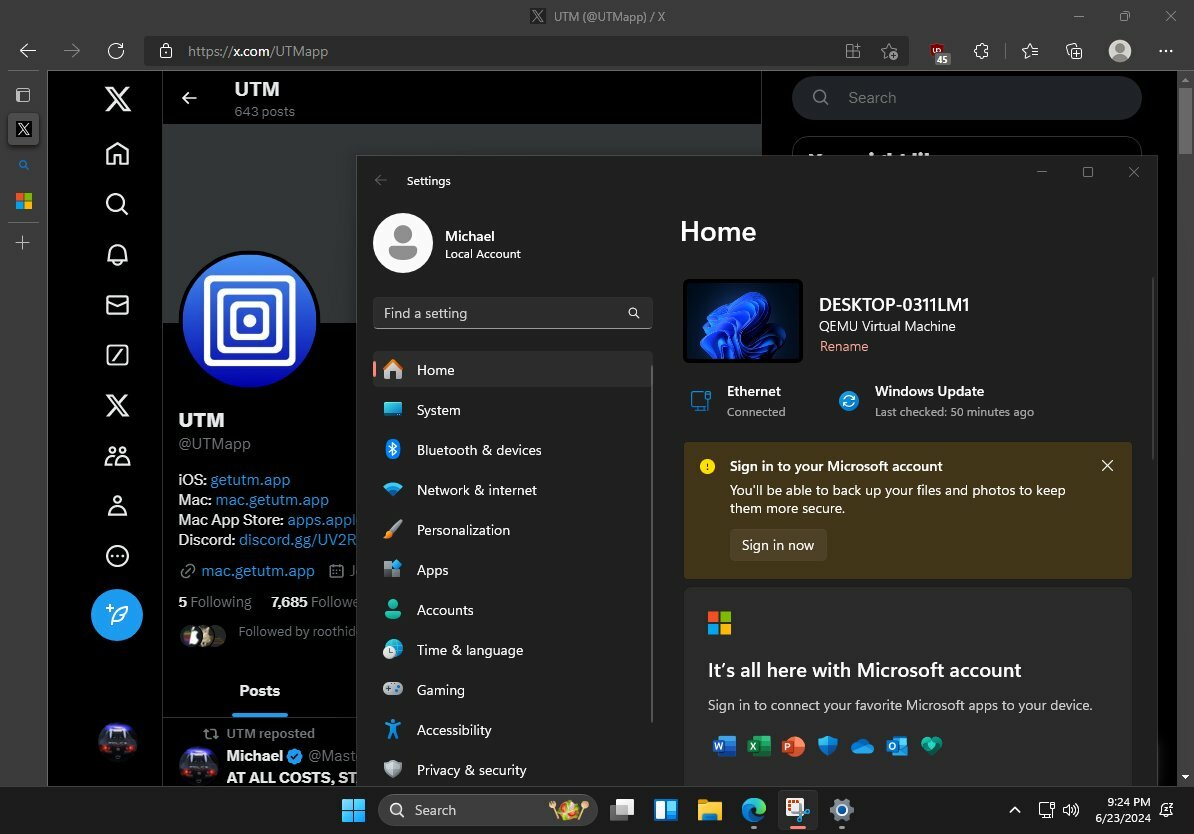1194x834 pixels.
Task: Open Edge tab actions menu icon
Action: pos(23,95)
